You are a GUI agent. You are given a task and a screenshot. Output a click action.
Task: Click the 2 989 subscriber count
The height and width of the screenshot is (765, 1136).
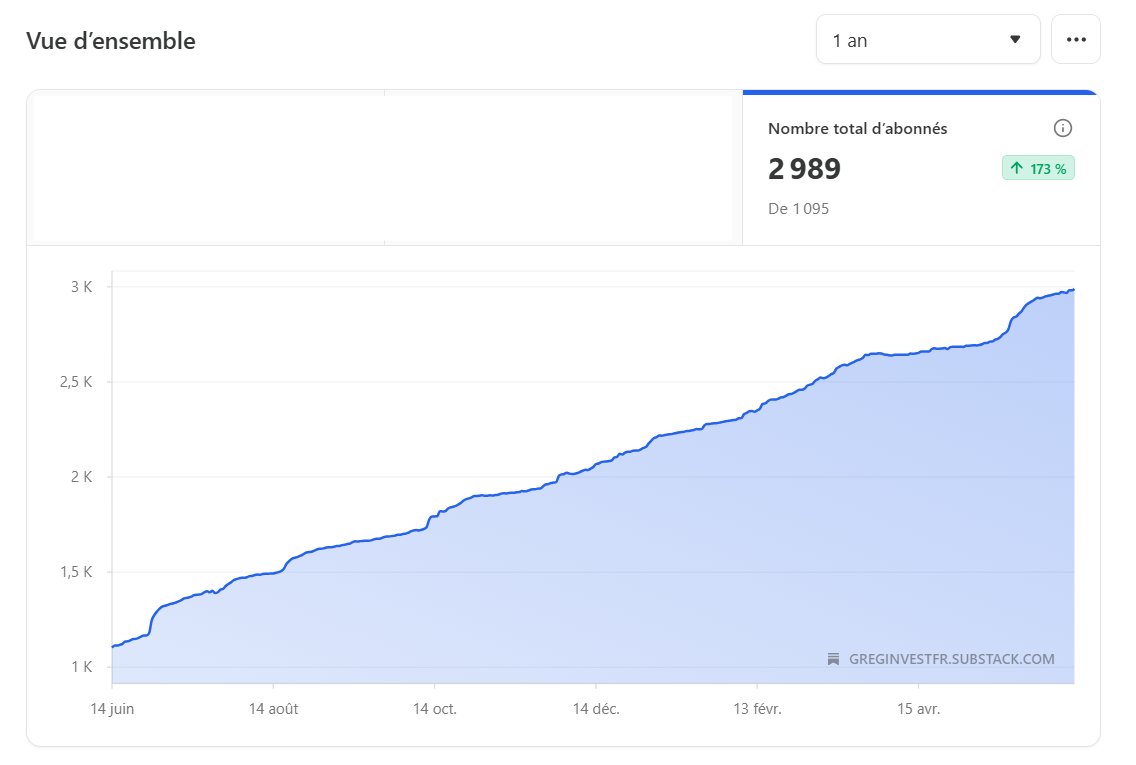click(804, 169)
